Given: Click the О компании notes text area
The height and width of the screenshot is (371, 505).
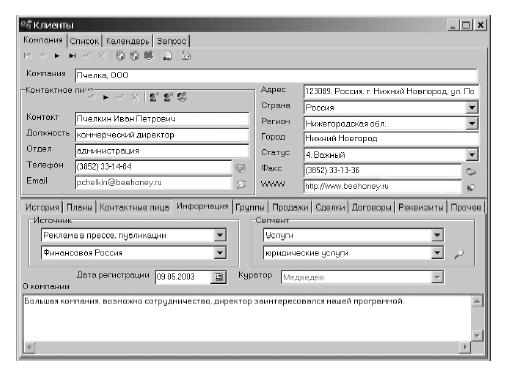Looking at the screenshot, I should coord(247,318).
